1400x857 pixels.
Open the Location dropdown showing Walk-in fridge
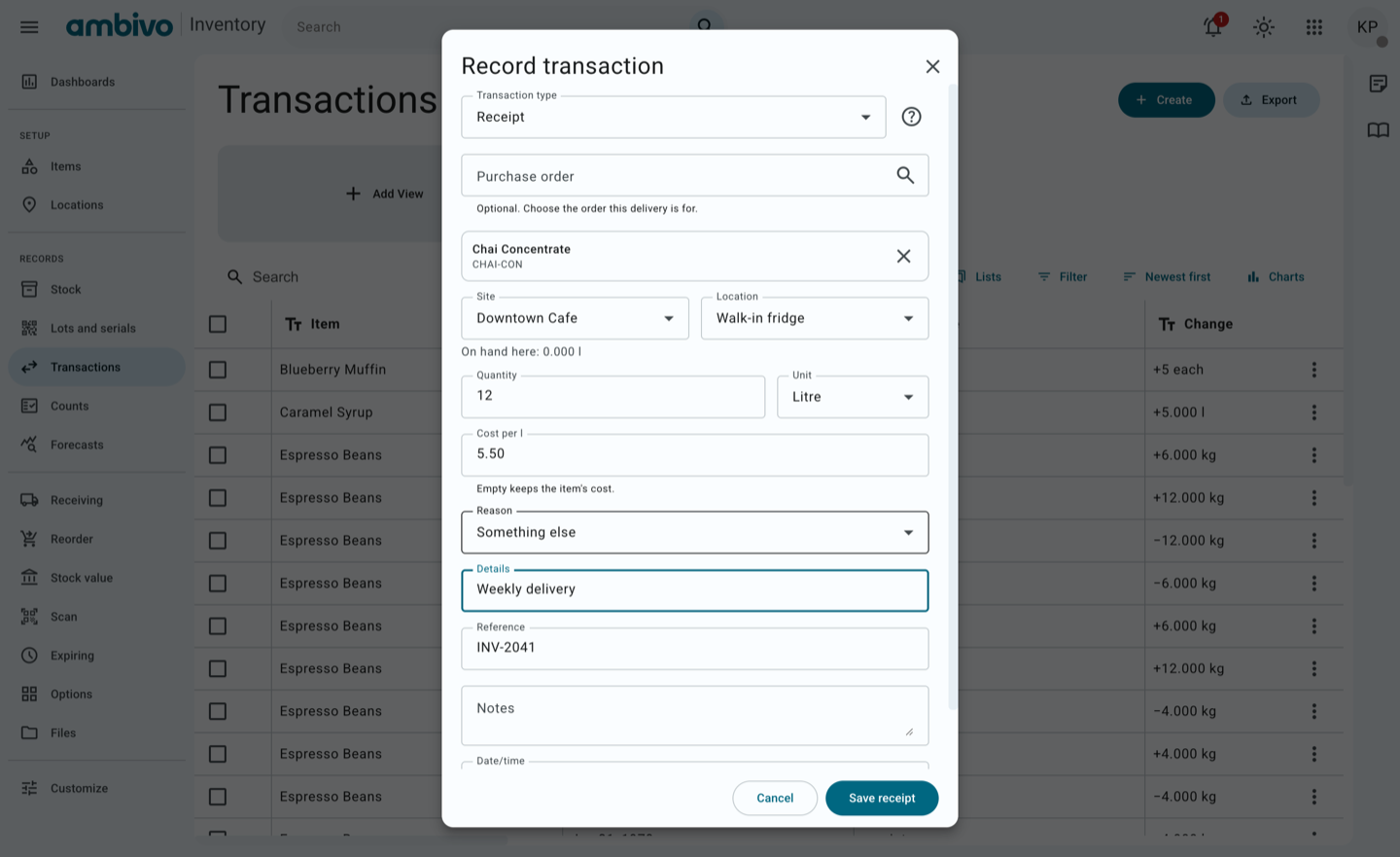click(815, 318)
